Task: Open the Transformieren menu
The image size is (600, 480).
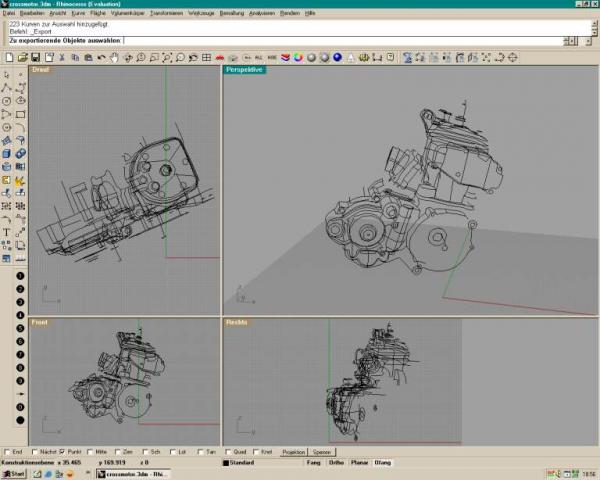Action: click(x=166, y=13)
